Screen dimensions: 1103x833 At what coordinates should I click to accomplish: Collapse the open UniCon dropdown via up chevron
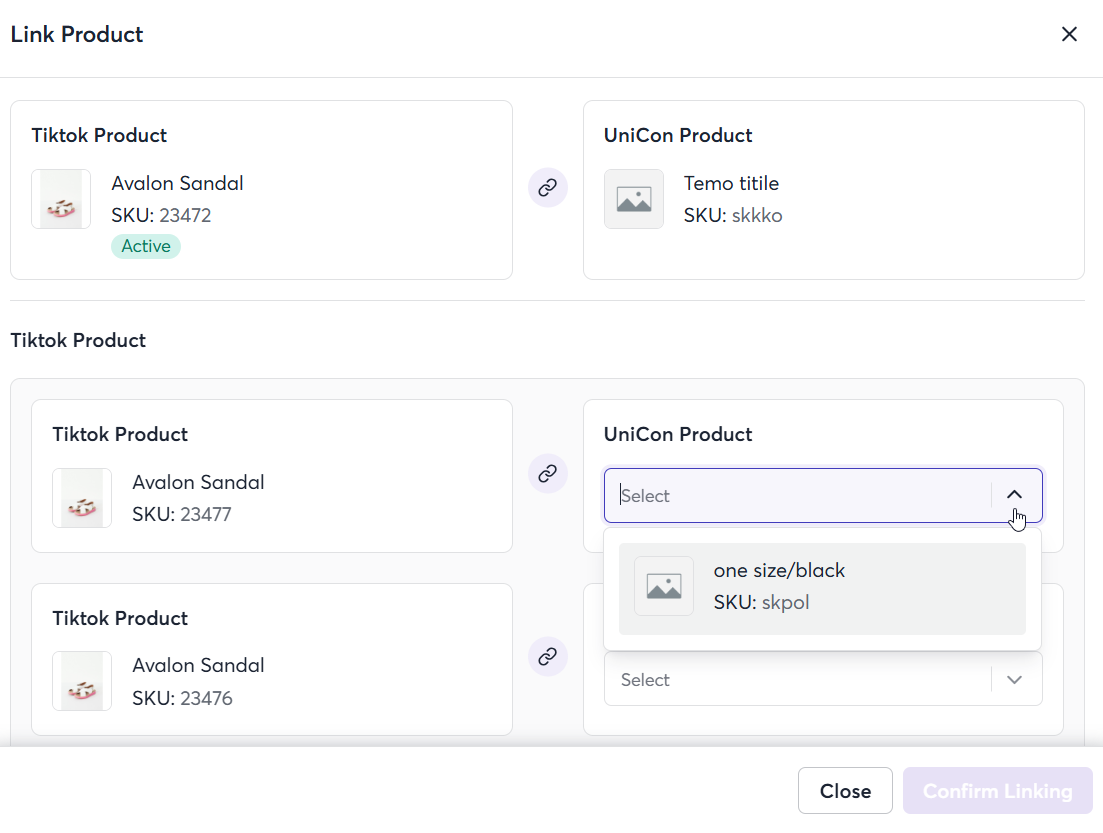[x=1014, y=495]
